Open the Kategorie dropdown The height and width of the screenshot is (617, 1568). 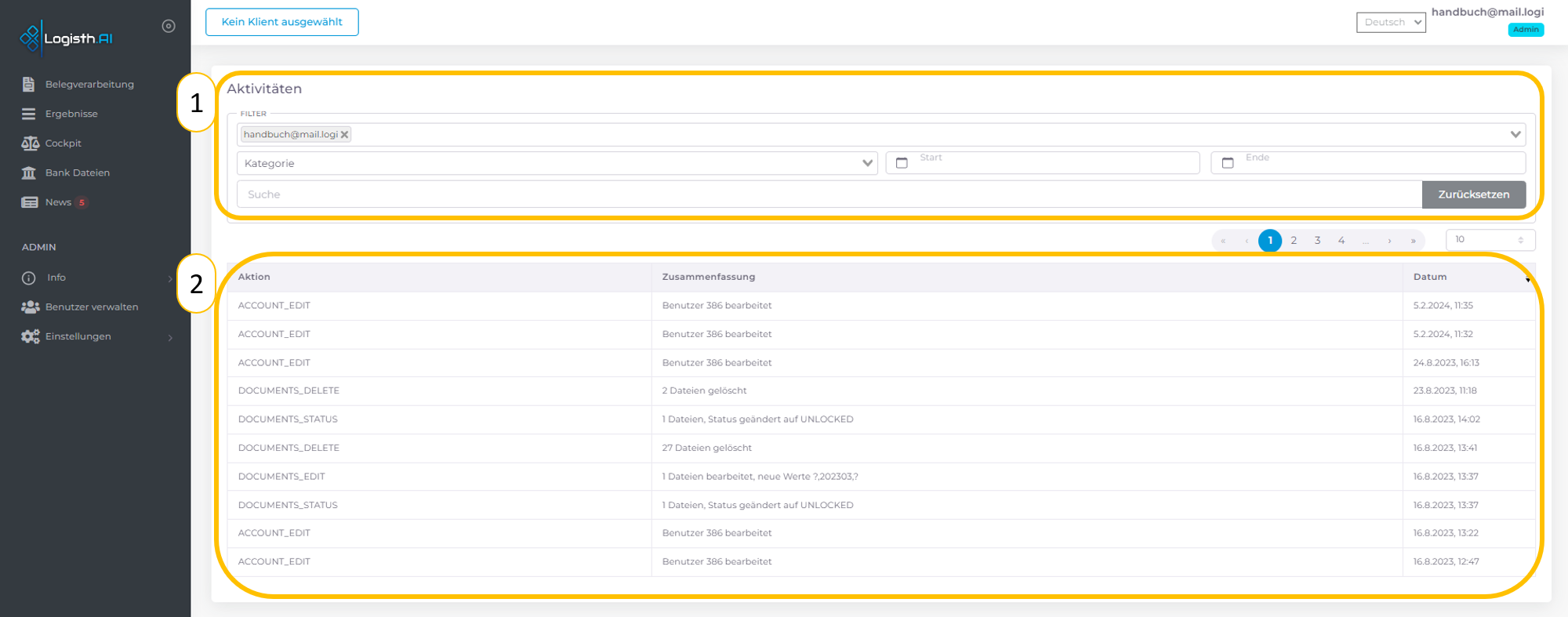[557, 163]
